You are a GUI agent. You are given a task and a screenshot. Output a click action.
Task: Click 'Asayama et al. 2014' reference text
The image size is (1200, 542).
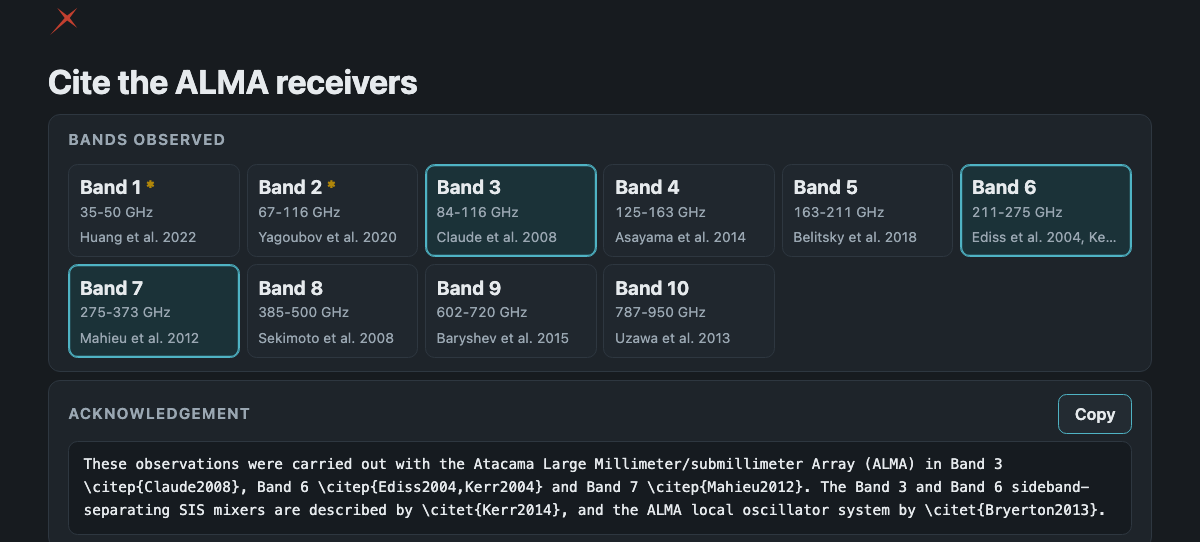point(680,238)
